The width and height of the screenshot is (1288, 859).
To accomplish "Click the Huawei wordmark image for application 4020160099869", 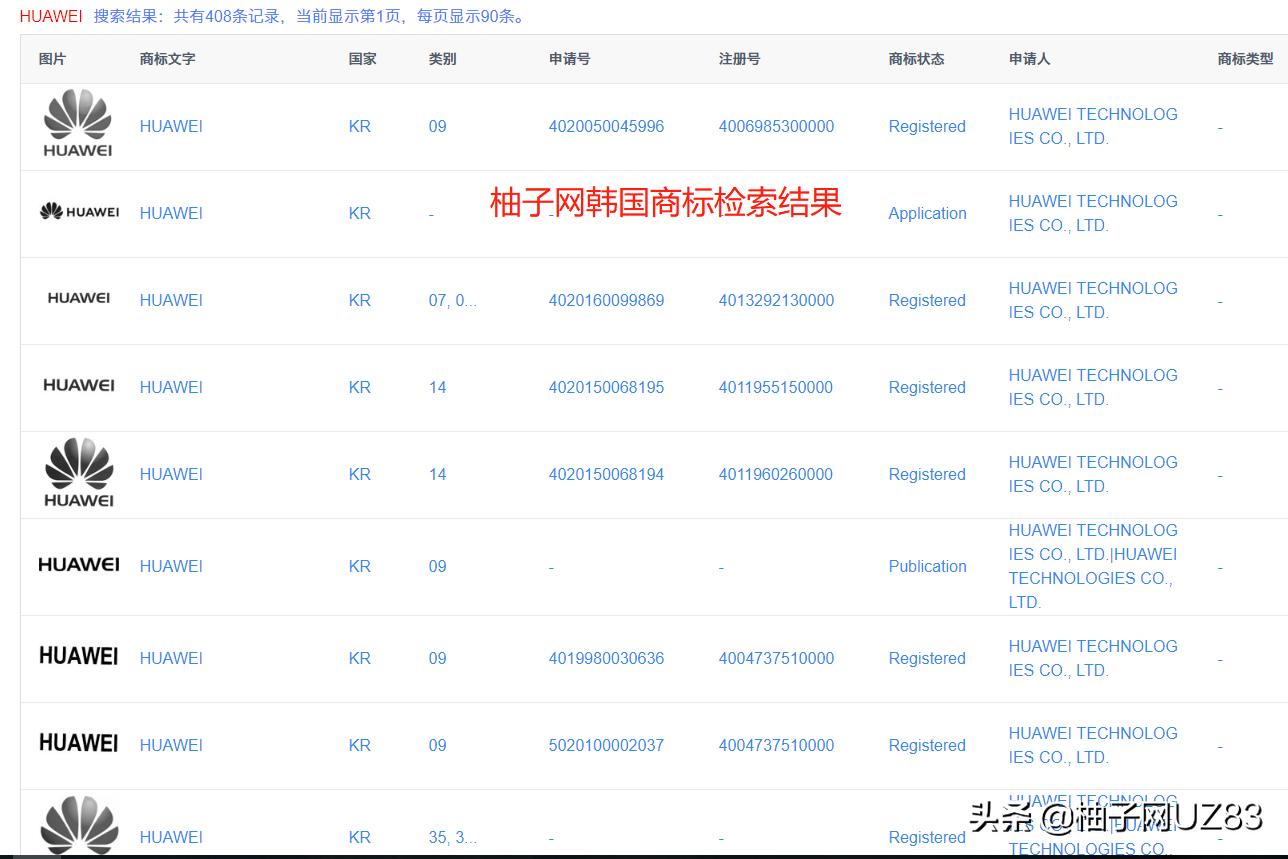I will tap(79, 298).
